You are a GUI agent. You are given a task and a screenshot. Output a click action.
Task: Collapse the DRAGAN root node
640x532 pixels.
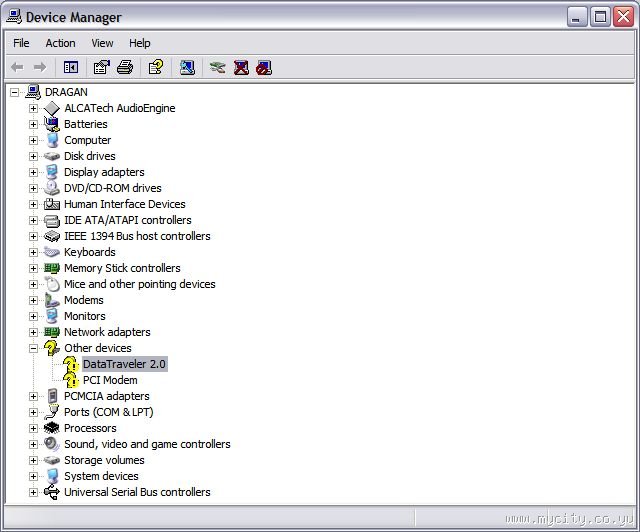[x=14, y=92]
